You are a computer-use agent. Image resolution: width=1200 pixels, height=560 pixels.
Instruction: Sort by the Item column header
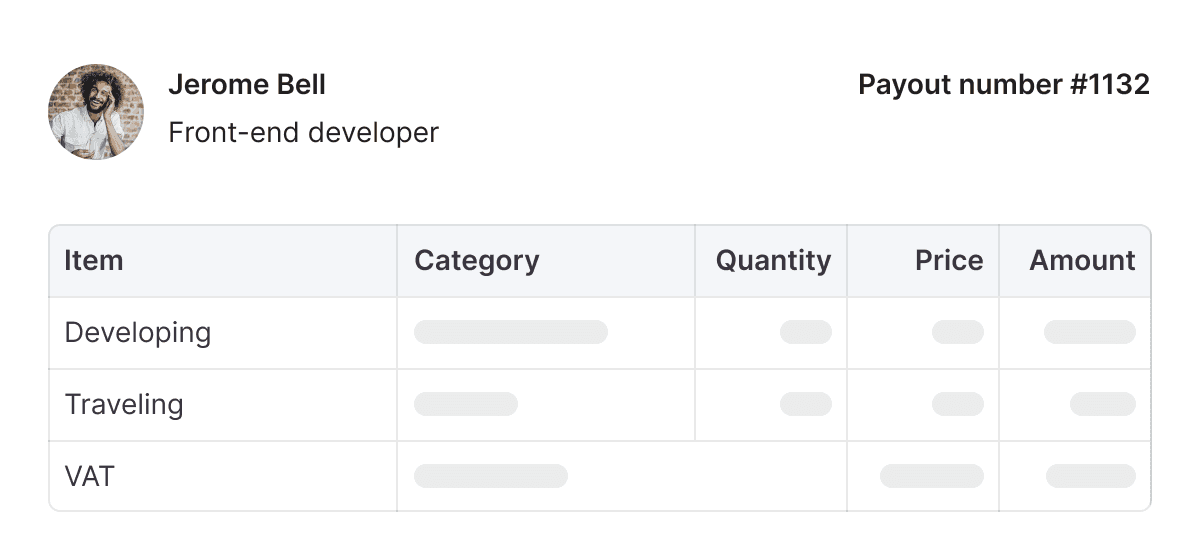click(x=94, y=261)
